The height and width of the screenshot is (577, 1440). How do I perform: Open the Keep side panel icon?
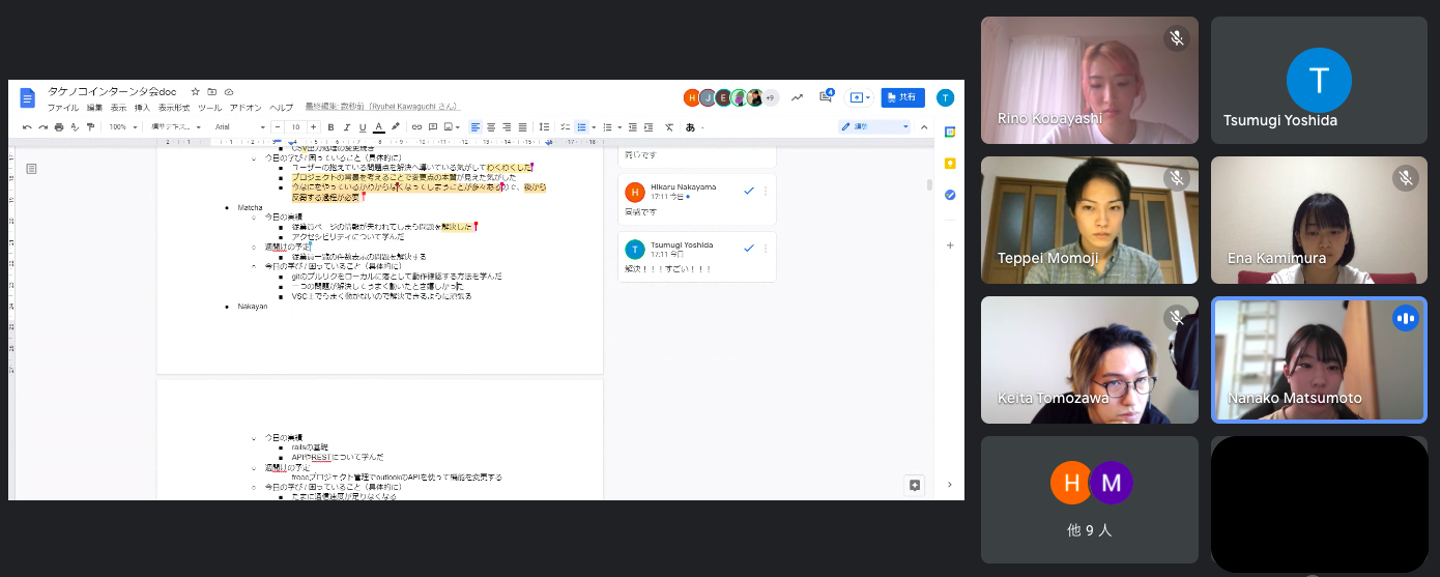950,163
